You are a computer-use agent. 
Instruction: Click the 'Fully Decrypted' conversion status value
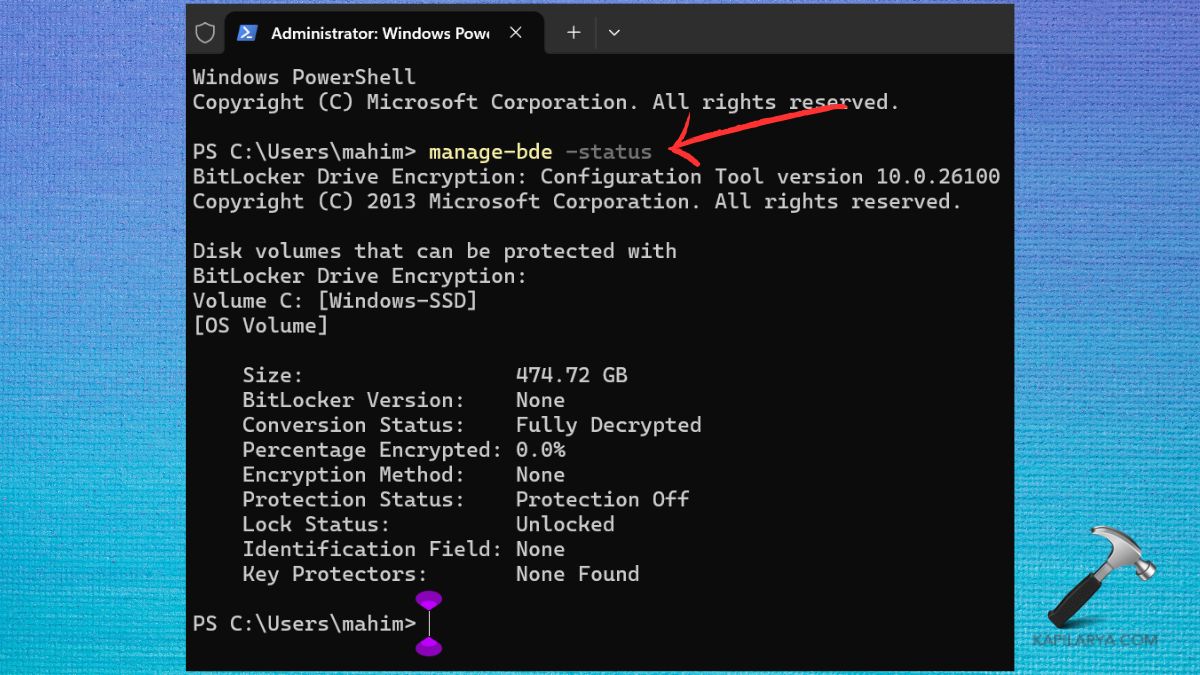pos(608,425)
